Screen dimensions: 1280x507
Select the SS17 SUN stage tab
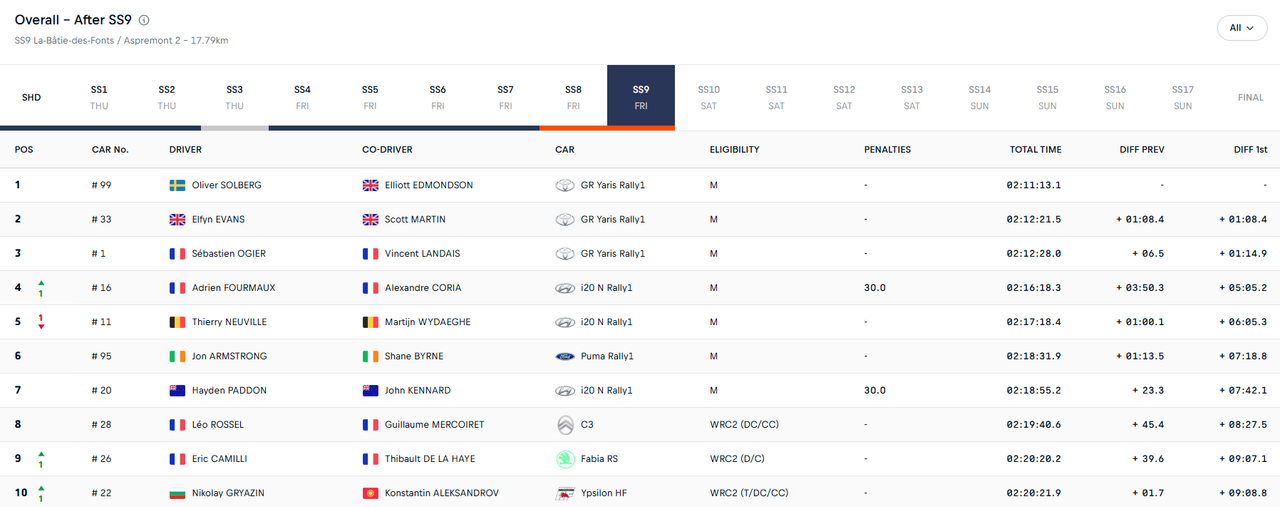click(x=1183, y=98)
